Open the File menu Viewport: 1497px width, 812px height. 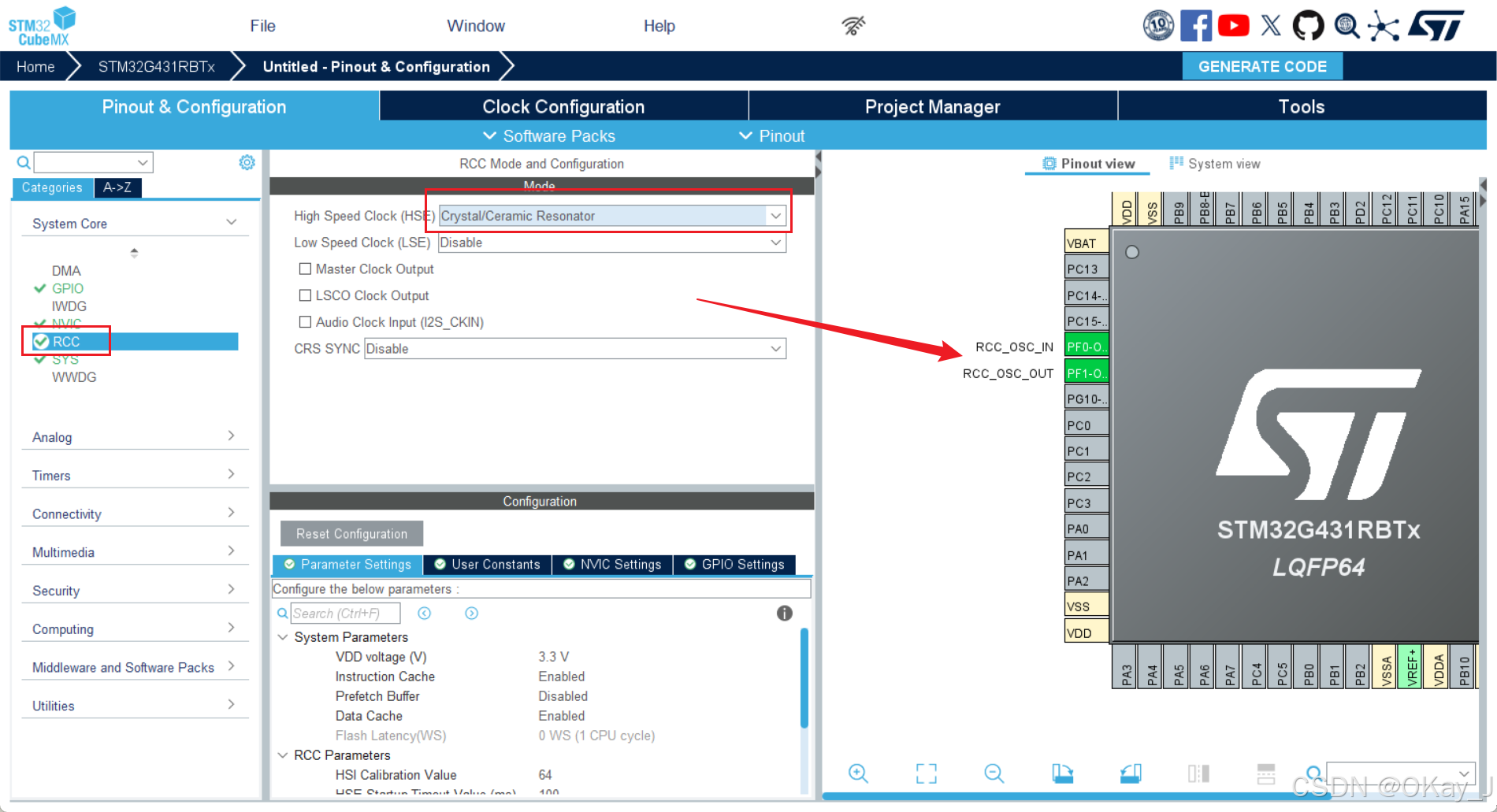pos(262,26)
